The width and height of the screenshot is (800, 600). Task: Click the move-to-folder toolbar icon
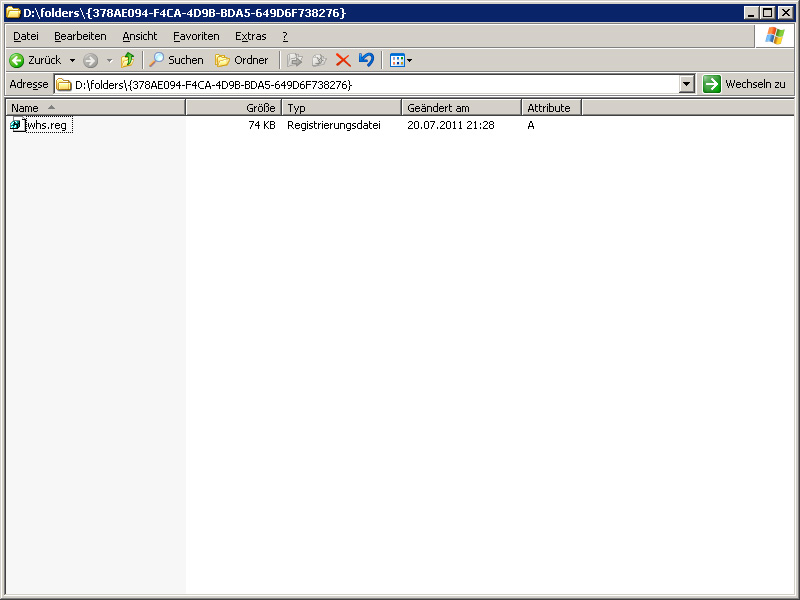[295, 60]
